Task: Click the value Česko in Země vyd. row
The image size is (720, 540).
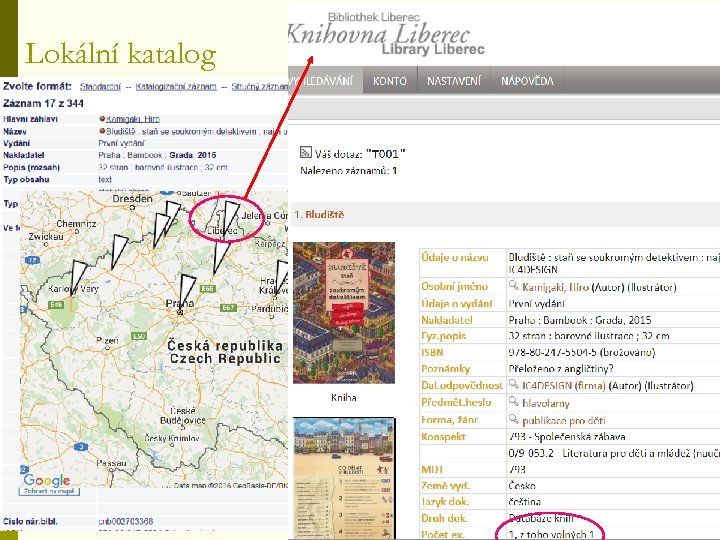Action: tap(522, 485)
